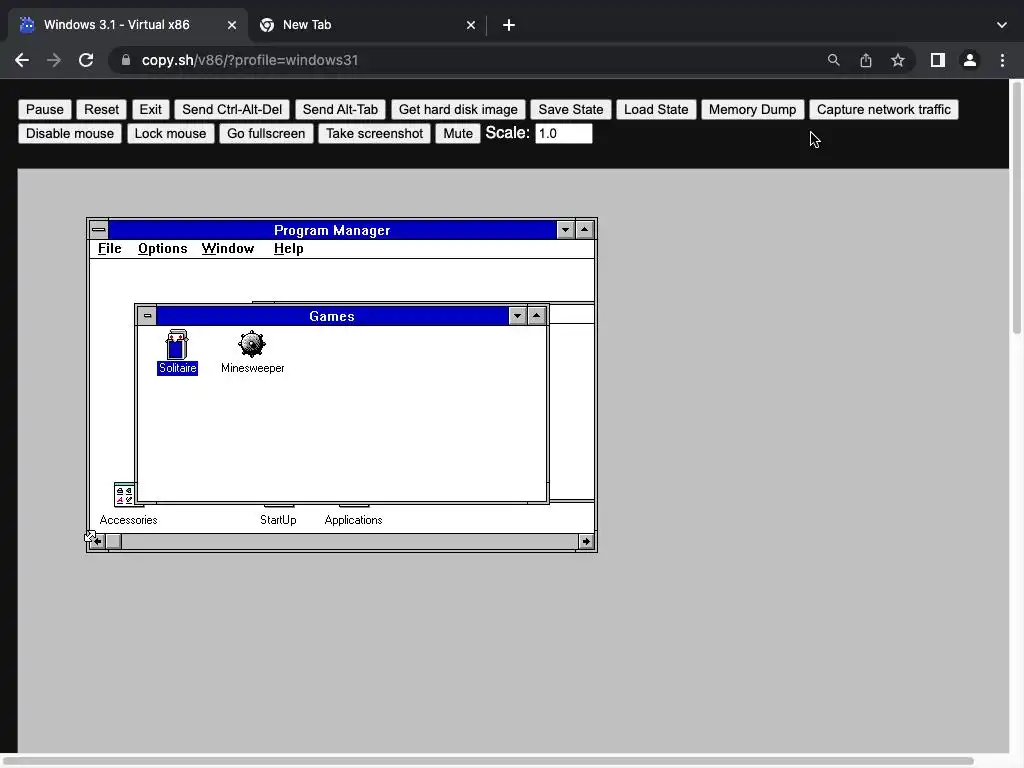Click the Save State button
Viewport: 1024px width, 768px height.
571,110
